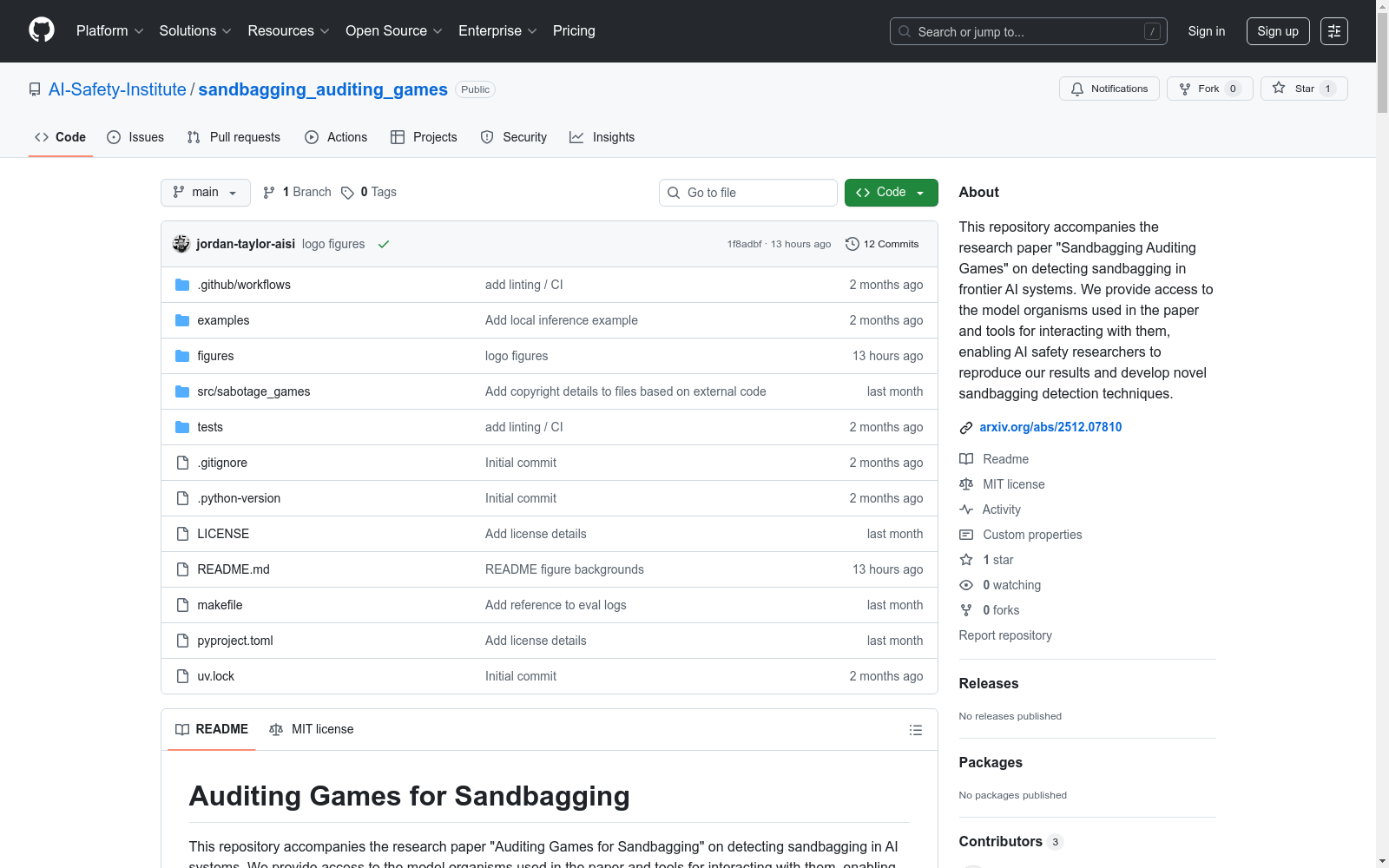Open the arxiv.org/abs/2512.07810 link

click(x=1050, y=427)
